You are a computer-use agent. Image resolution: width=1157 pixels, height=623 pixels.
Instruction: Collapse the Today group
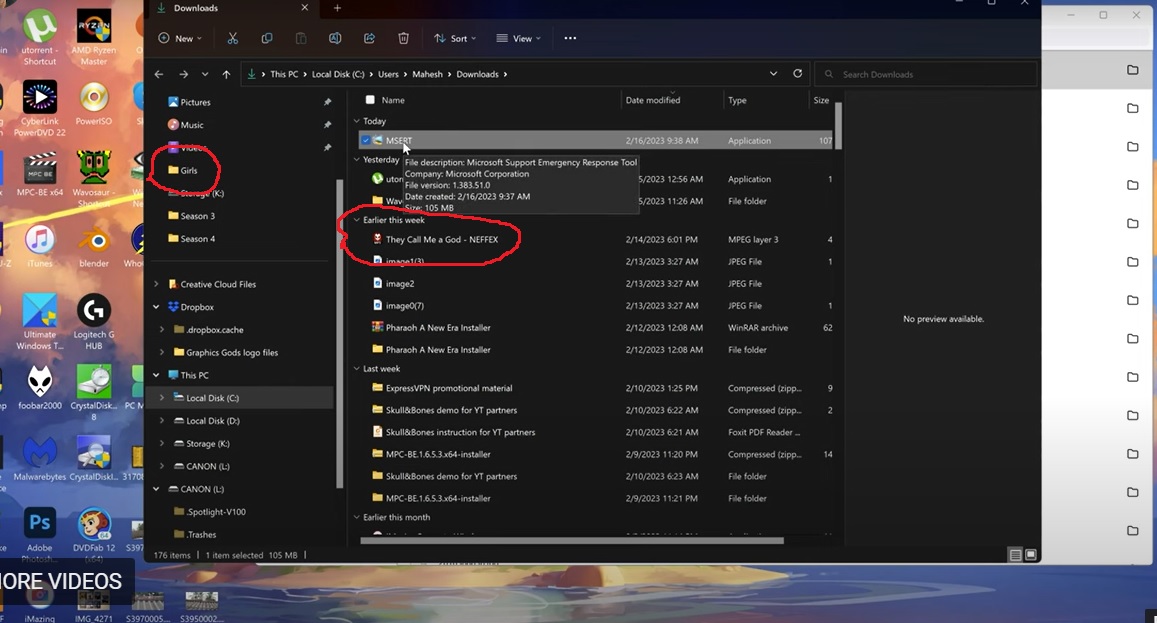[x=357, y=121]
